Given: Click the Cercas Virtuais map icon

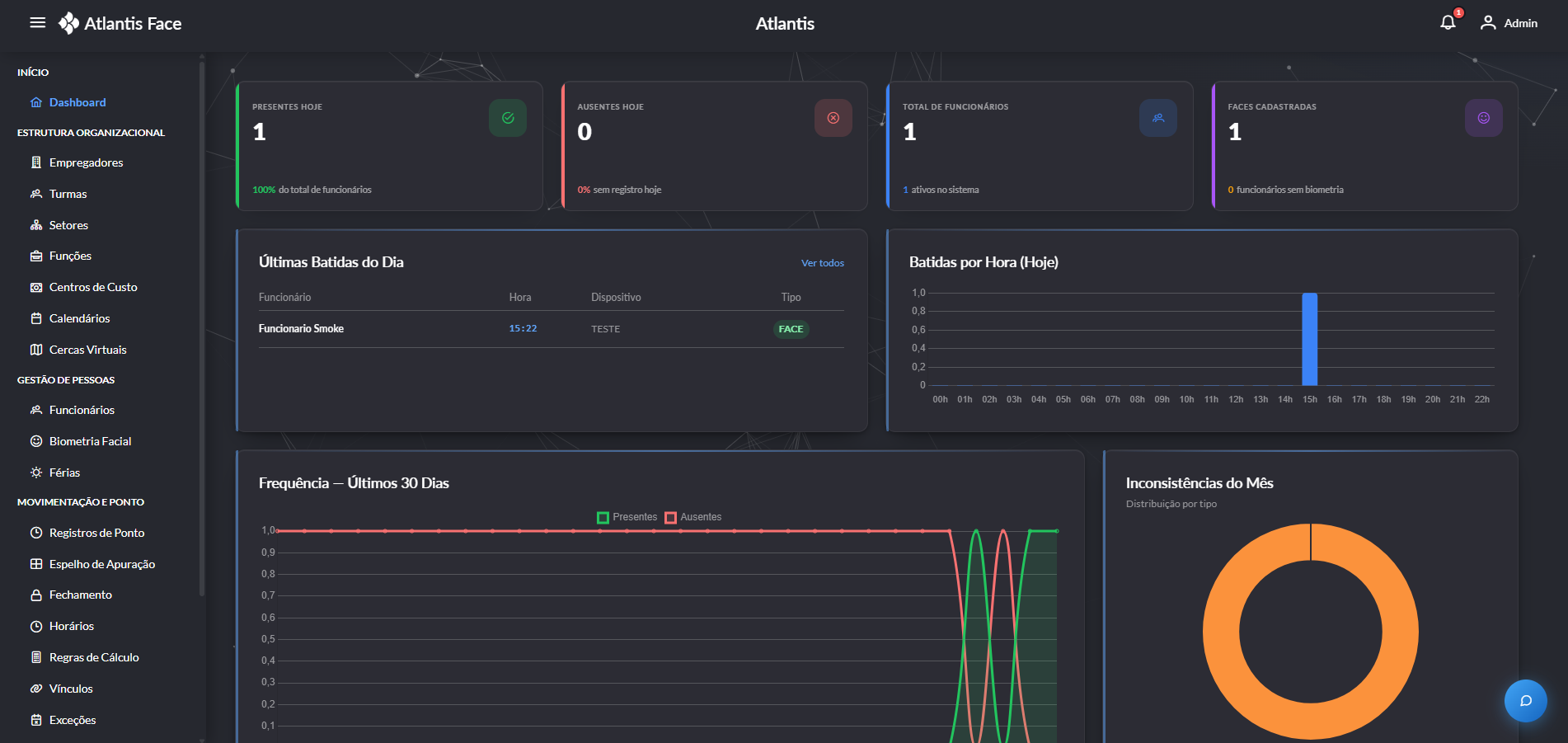Looking at the screenshot, I should point(36,350).
